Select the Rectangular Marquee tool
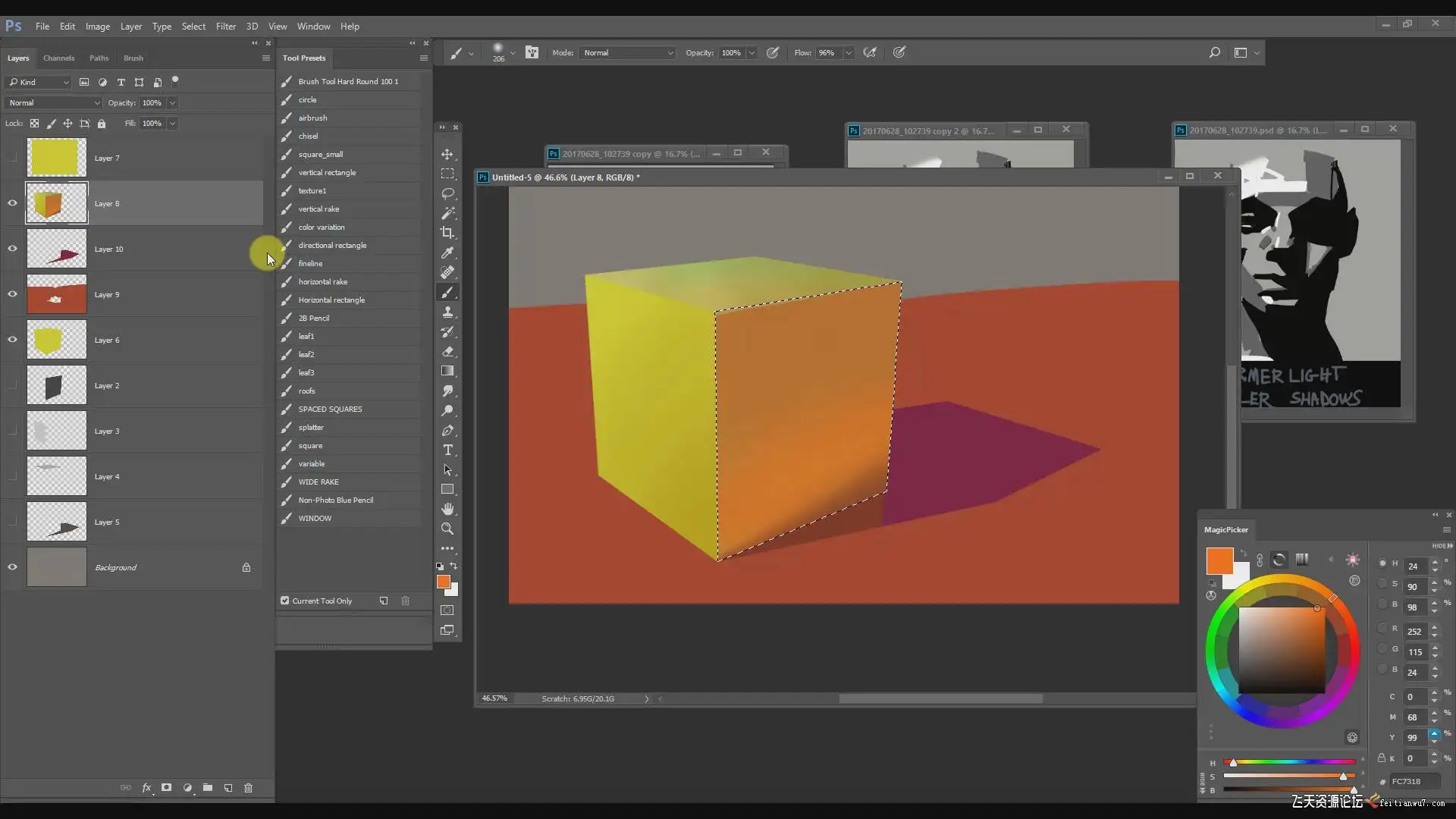The image size is (1456, 819). (x=447, y=174)
